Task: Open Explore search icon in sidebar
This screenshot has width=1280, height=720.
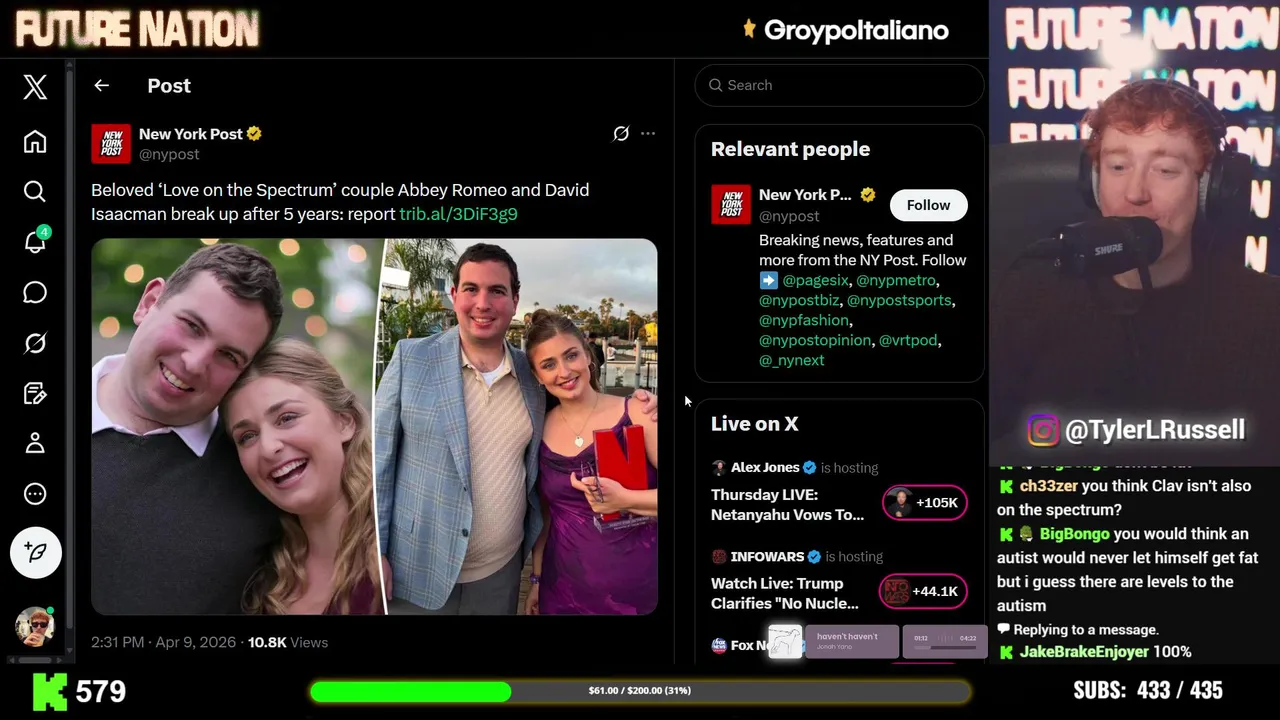Action: click(35, 191)
